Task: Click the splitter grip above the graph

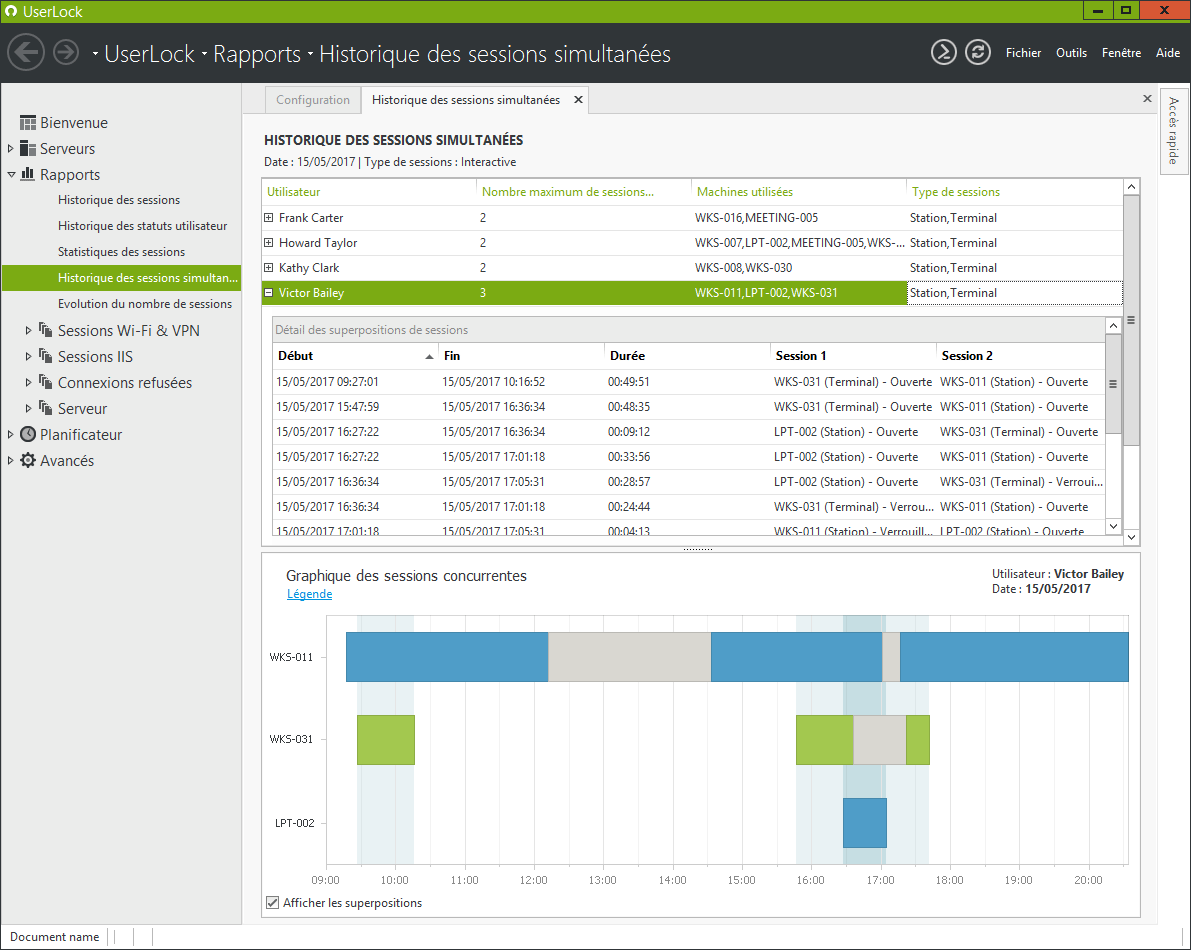Action: (x=697, y=549)
